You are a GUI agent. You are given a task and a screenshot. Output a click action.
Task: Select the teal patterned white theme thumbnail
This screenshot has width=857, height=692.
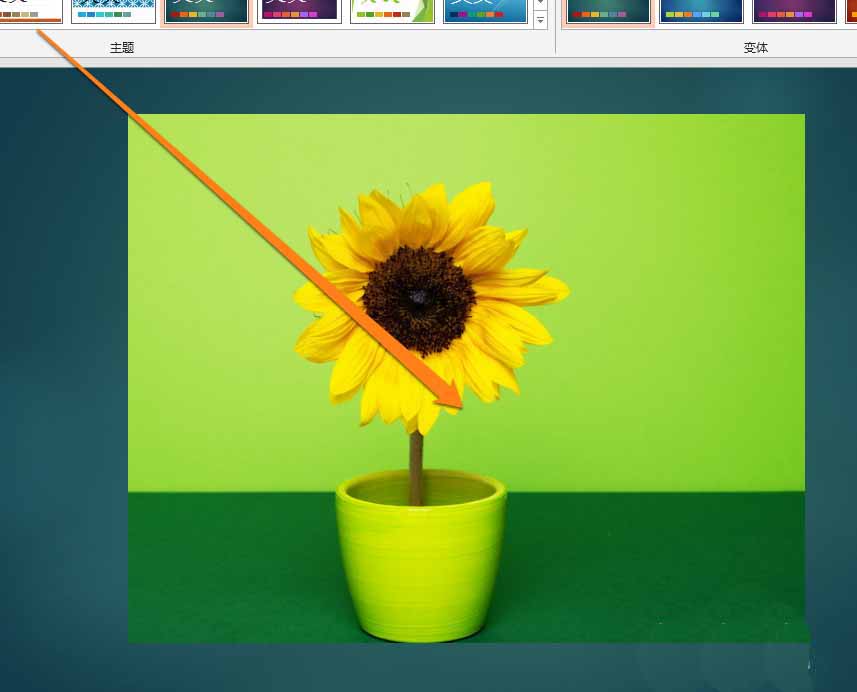tap(114, 11)
